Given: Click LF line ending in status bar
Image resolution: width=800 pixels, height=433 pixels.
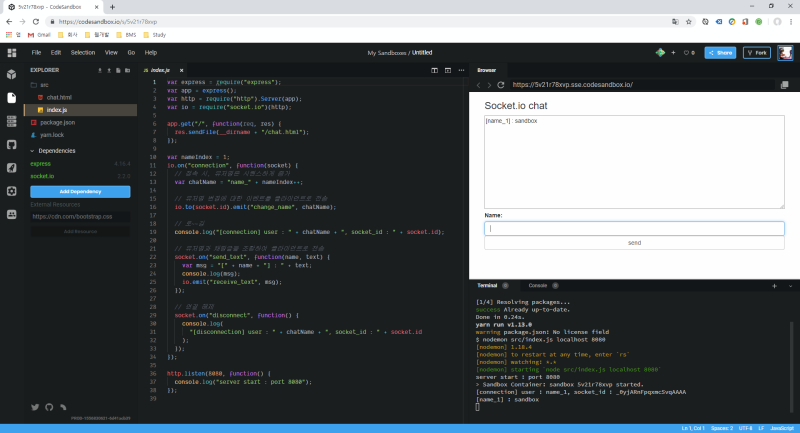Looking at the screenshot, I should 761,428.
